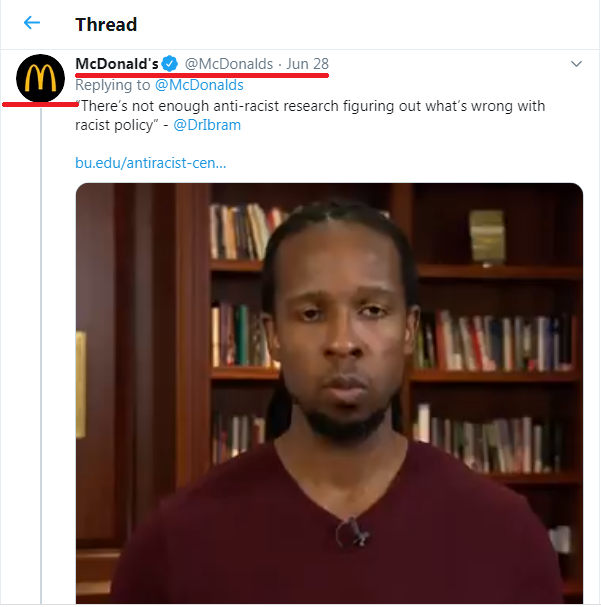Viewport: 601px width, 607px height.
Task: Open the McDonald's golden arches avatar
Action: click(x=41, y=78)
